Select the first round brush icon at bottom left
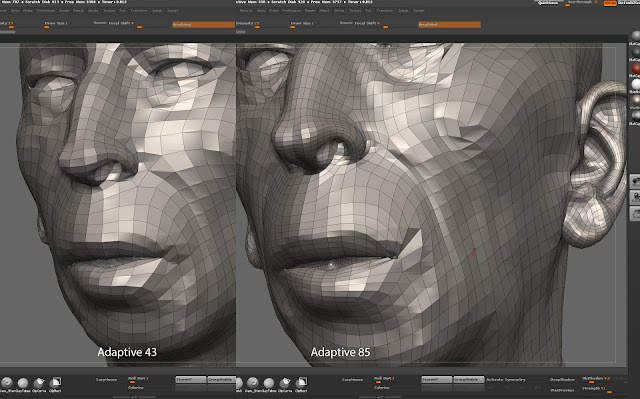Screen dimensions: 640x399 coord(7,382)
